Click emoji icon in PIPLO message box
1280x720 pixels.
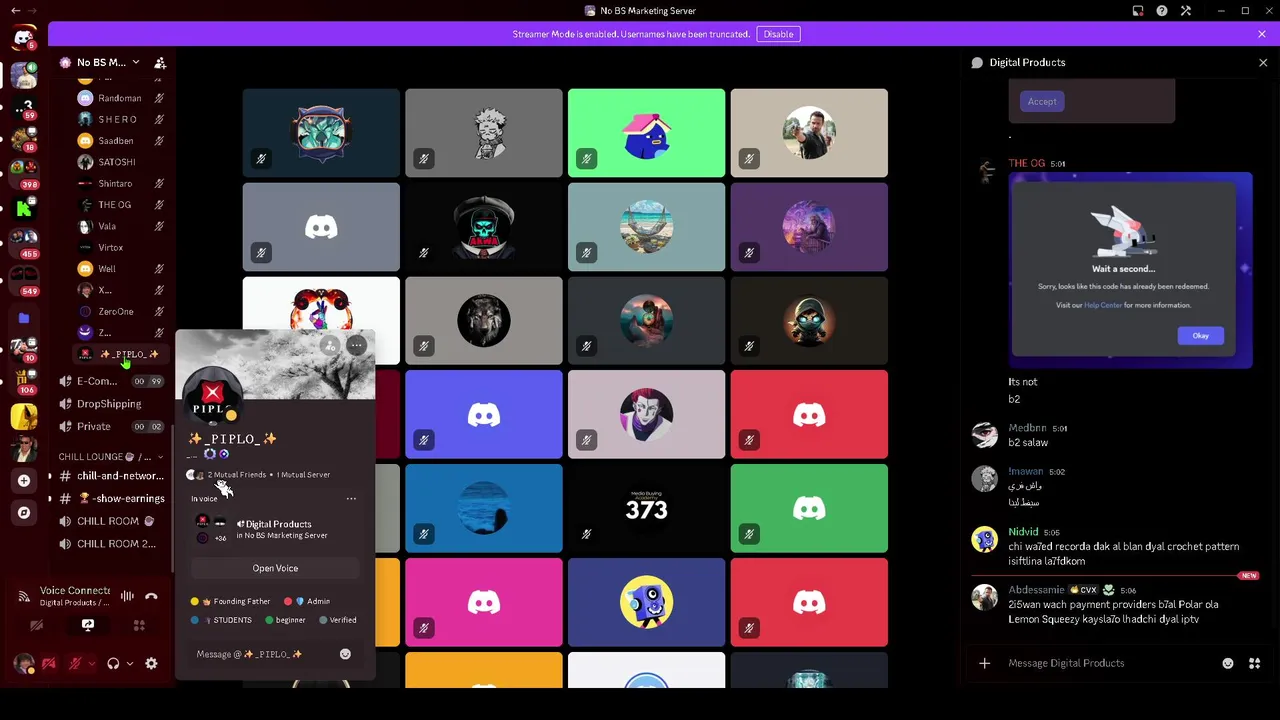[x=345, y=654]
